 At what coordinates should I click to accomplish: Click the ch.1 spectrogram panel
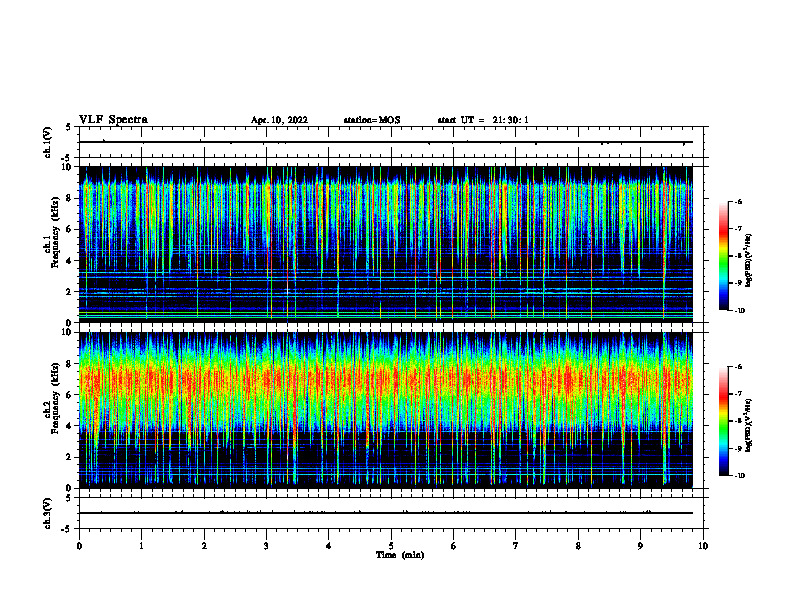386,244
